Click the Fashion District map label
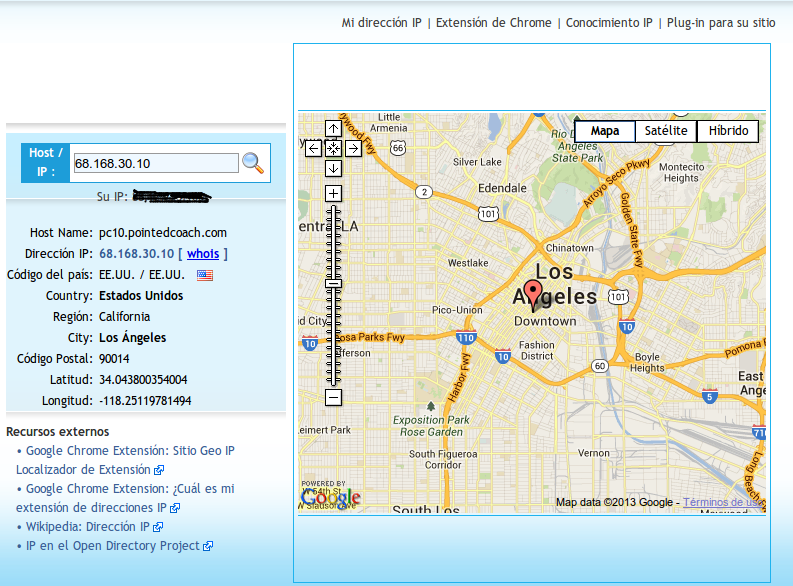Image resolution: width=793 pixels, height=586 pixels. click(537, 350)
